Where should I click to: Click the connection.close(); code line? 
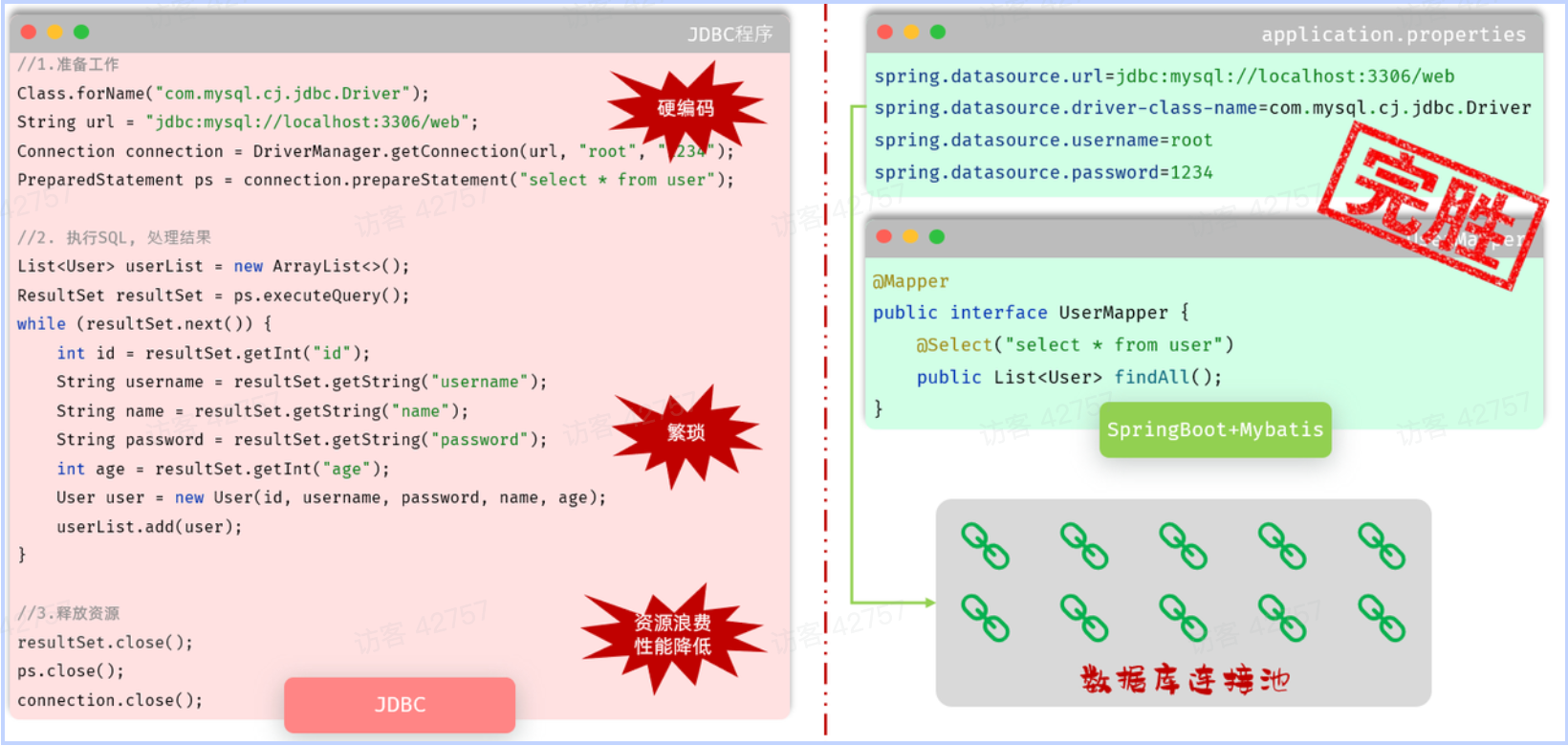point(110,700)
